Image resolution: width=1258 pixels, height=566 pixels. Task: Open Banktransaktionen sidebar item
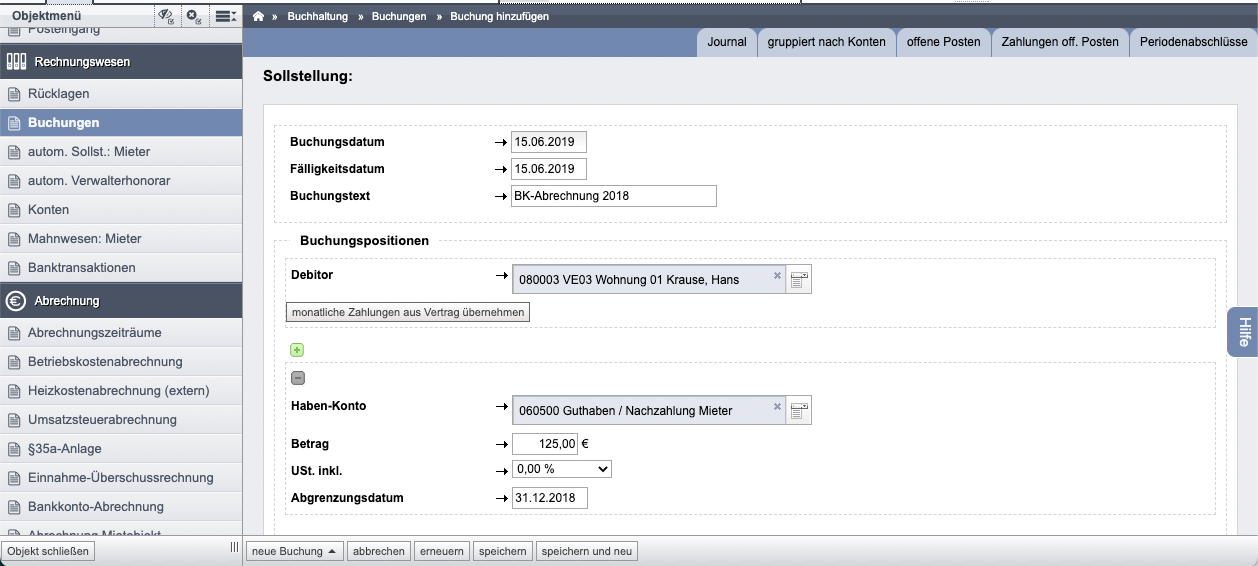point(121,268)
